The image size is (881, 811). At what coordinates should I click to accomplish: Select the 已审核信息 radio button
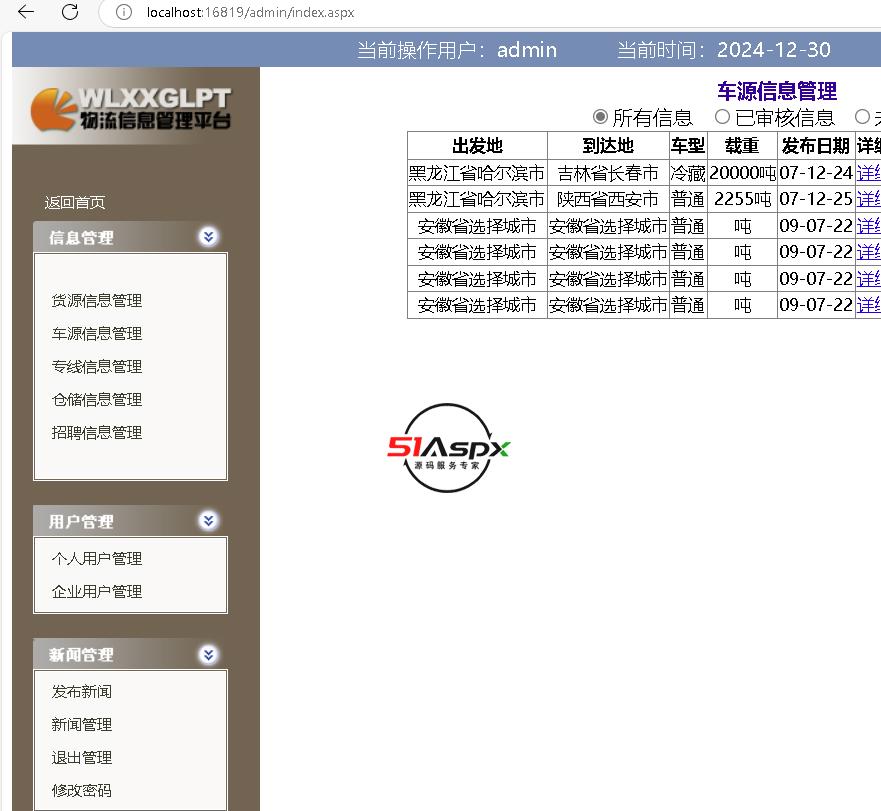click(x=722, y=117)
